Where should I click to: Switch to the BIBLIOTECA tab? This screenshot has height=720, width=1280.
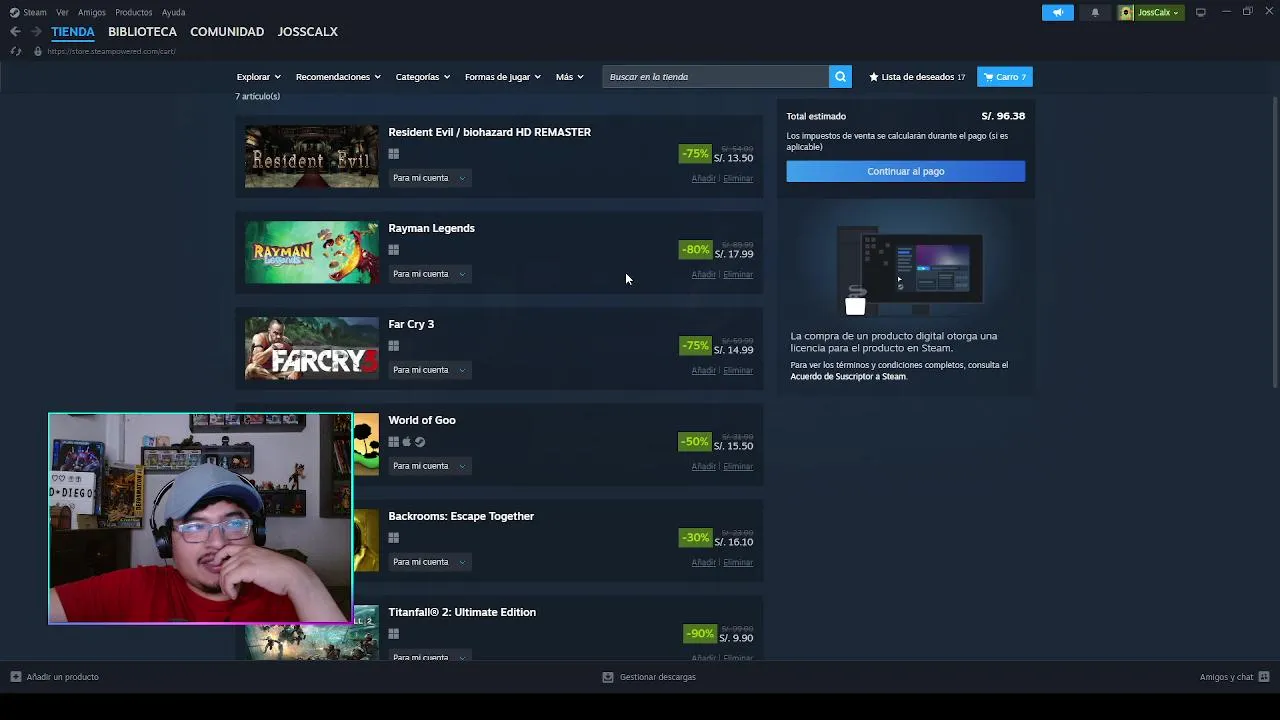click(142, 32)
